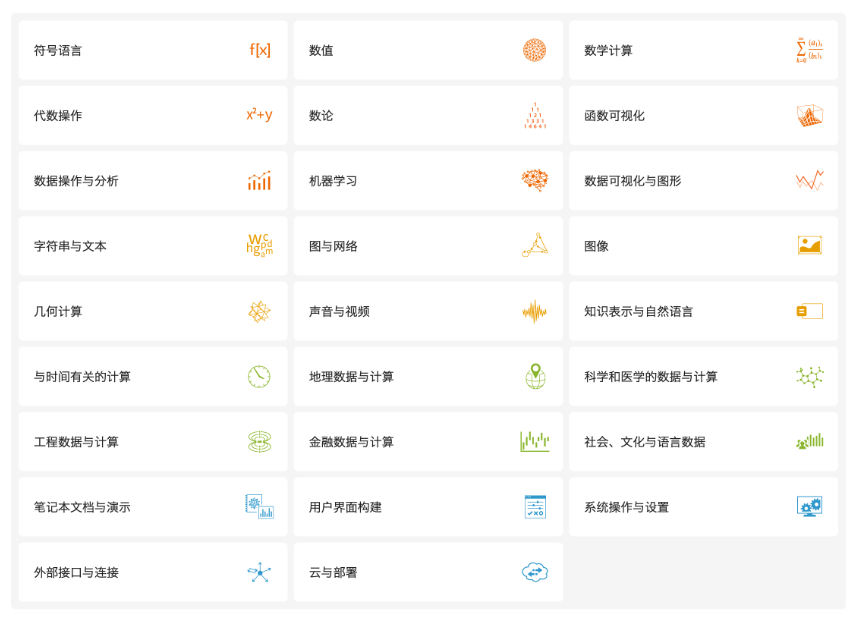Screen dimensions: 856x621
Task: Click the monitor gears icon for system settings
Action: tap(809, 507)
